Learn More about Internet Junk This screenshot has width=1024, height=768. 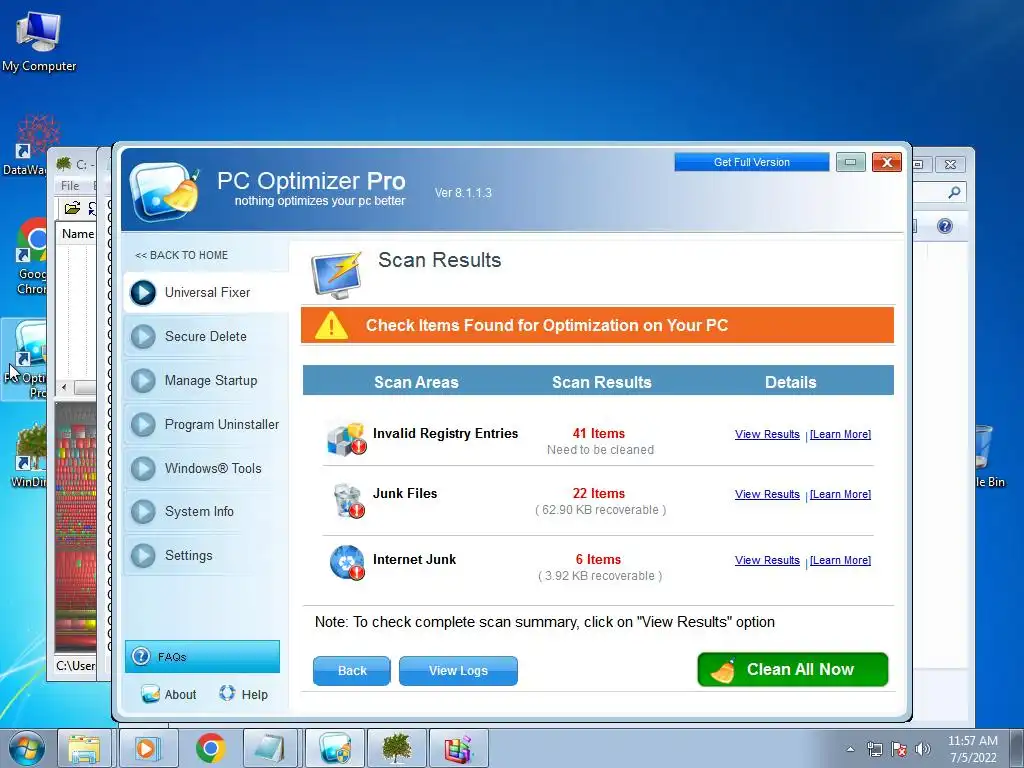click(x=840, y=560)
